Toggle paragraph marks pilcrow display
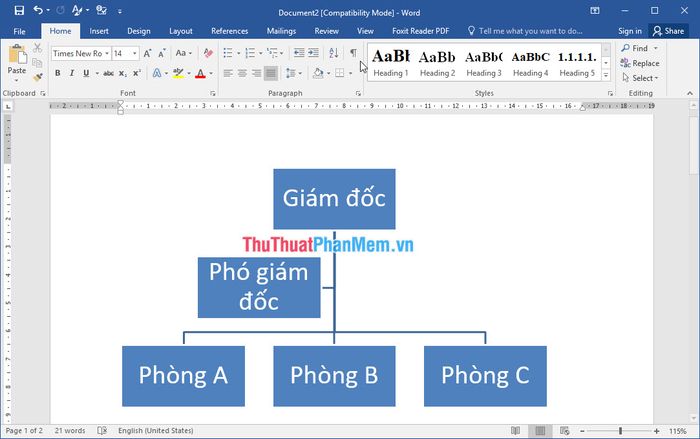Image resolution: width=700 pixels, height=439 pixels. click(353, 53)
